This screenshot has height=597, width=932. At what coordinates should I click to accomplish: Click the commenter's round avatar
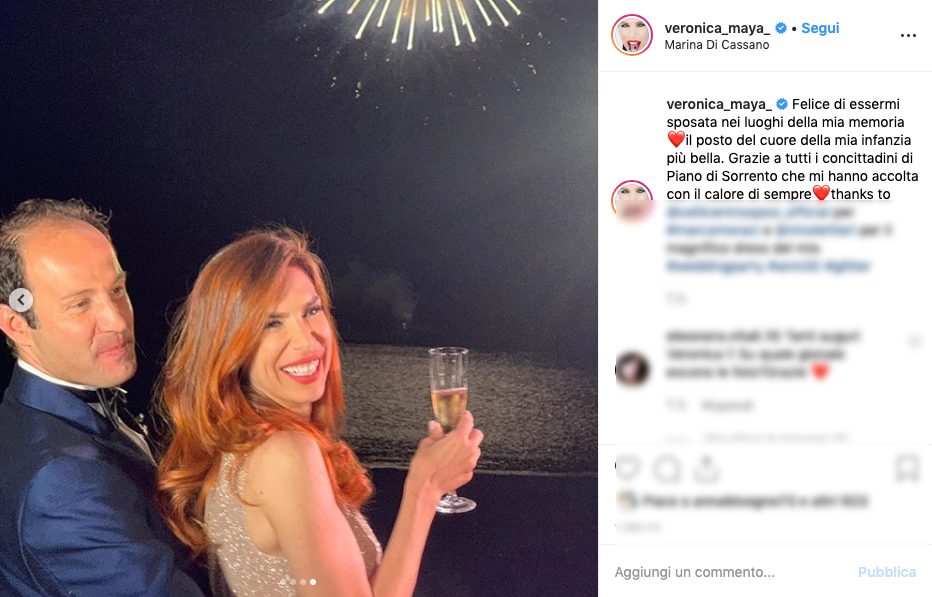[x=632, y=369]
